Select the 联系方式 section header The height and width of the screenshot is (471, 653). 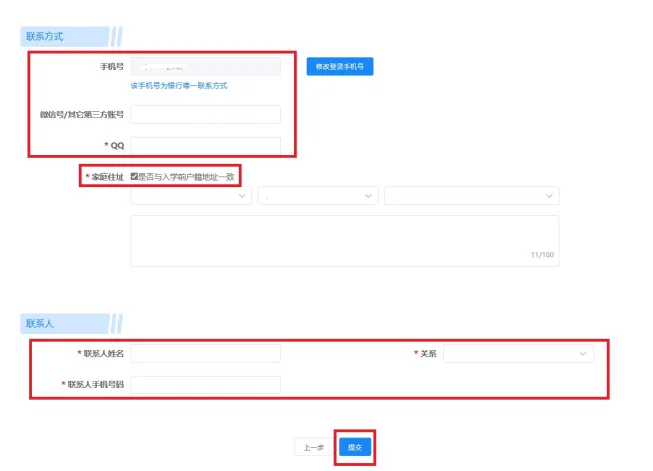[45, 37]
